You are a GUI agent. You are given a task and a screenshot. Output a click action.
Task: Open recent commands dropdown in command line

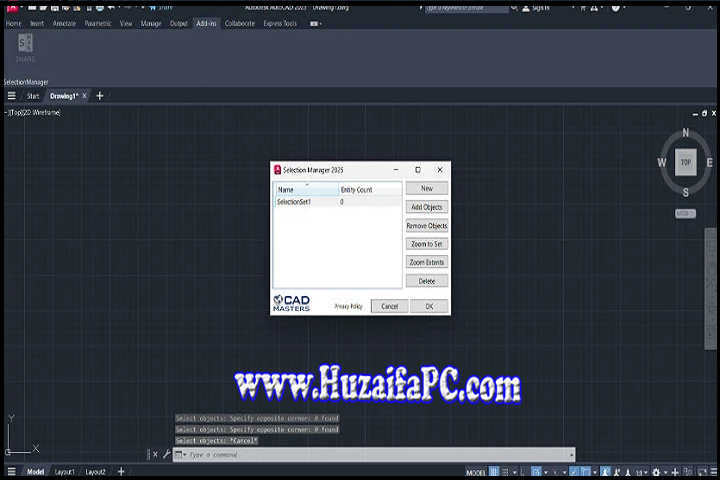click(181, 455)
